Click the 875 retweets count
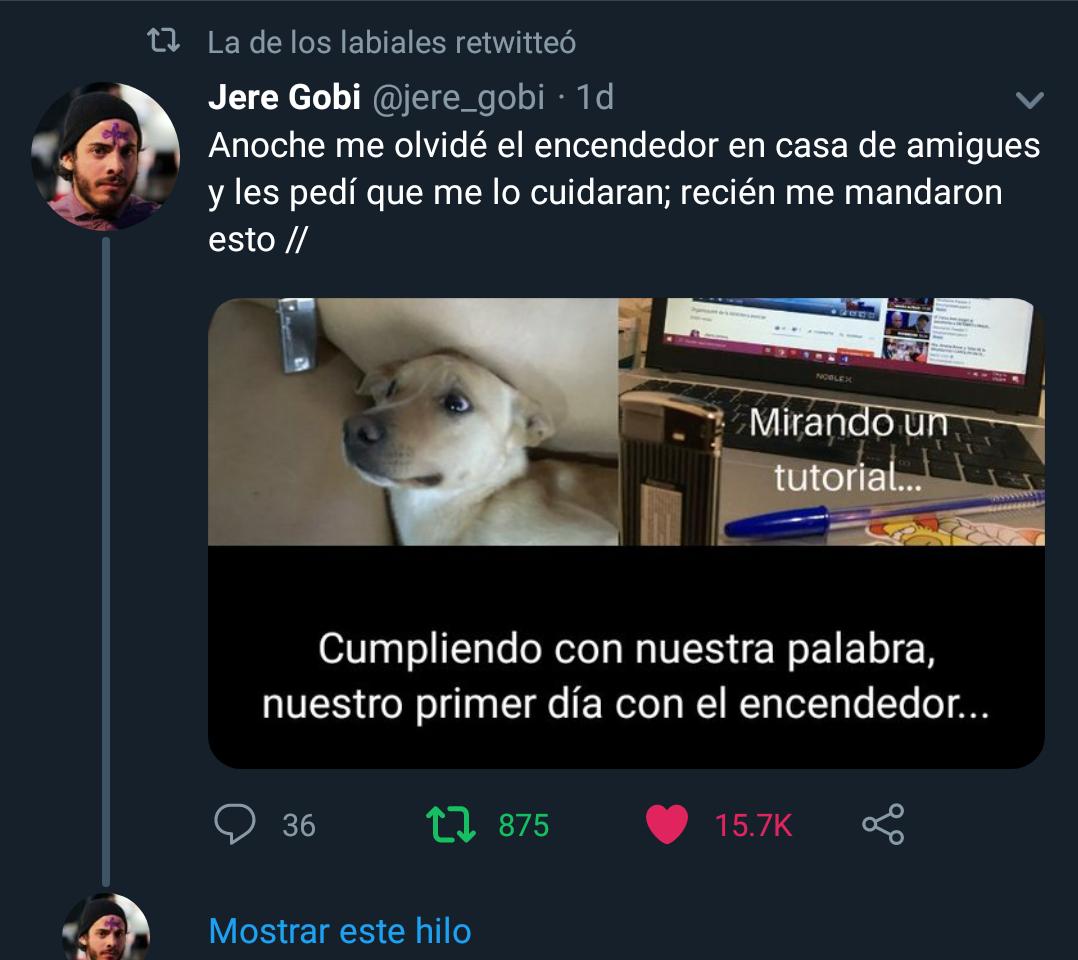This screenshot has height=960, width=1078. coord(524,825)
